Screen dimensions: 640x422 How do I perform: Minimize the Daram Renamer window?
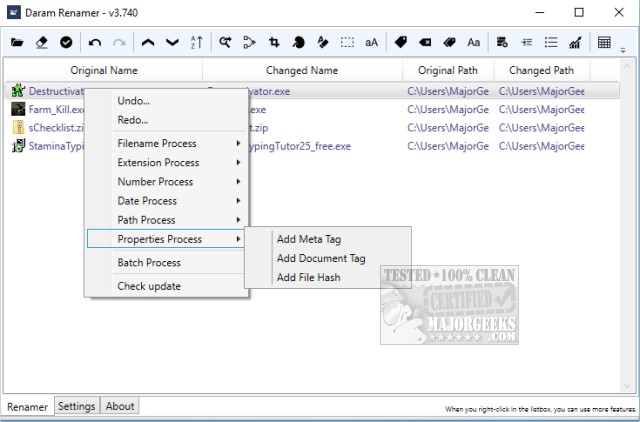tap(540, 13)
